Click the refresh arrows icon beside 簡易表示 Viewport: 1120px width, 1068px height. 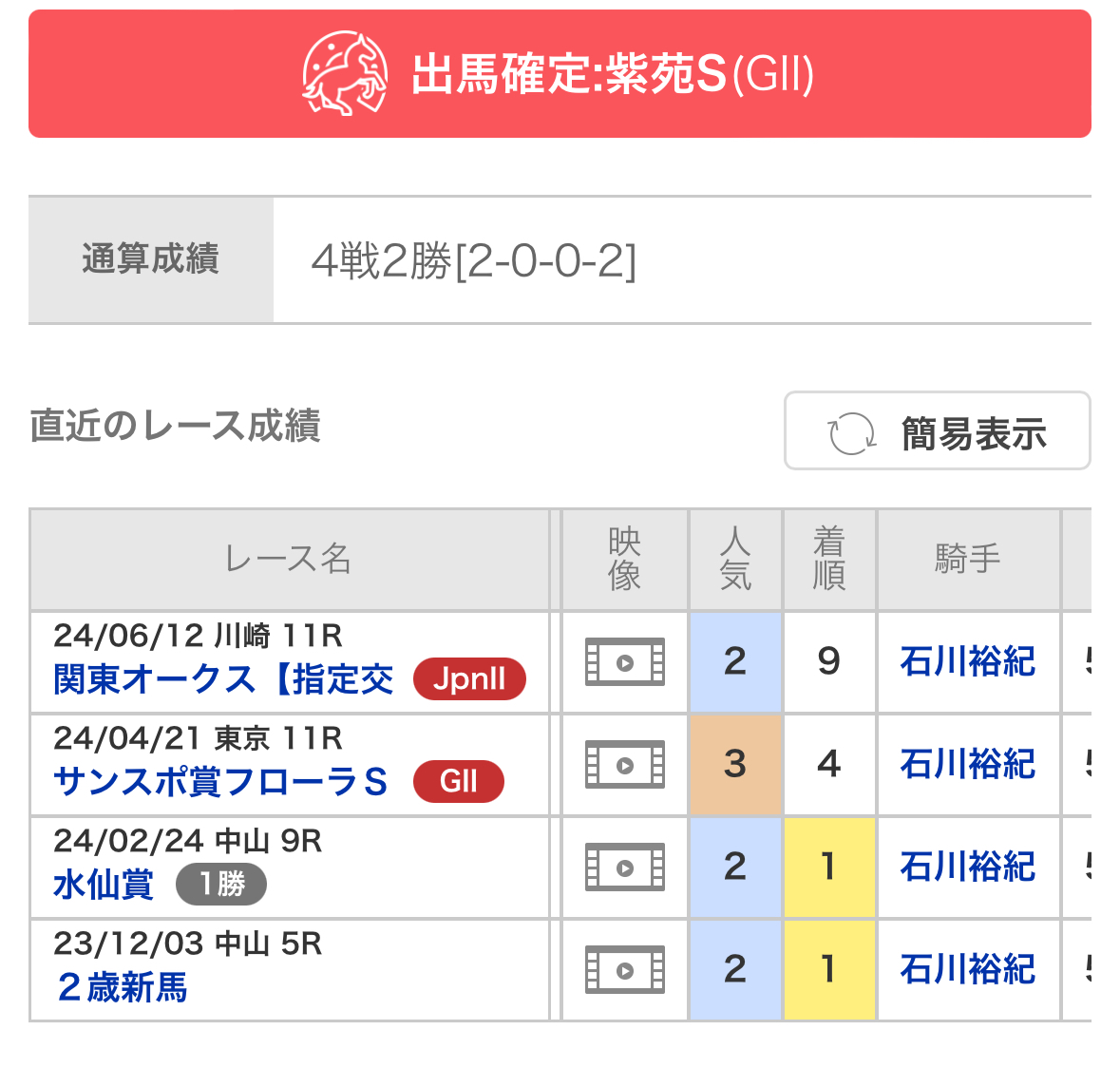pyautogui.click(x=851, y=433)
